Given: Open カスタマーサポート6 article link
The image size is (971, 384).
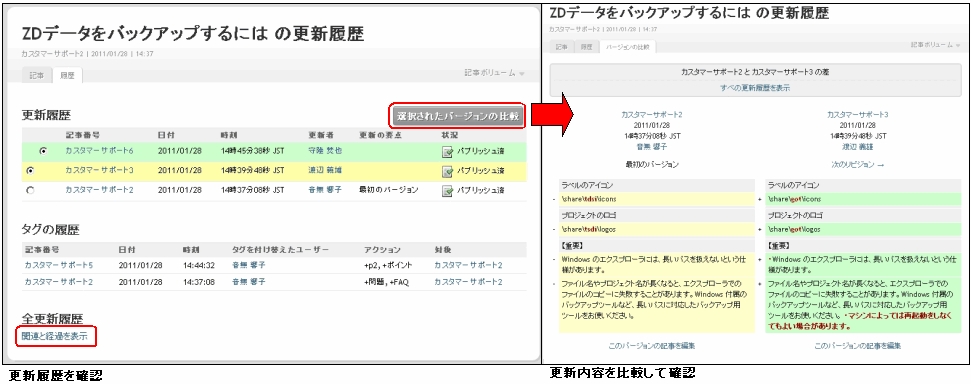Looking at the screenshot, I should (x=99, y=151).
